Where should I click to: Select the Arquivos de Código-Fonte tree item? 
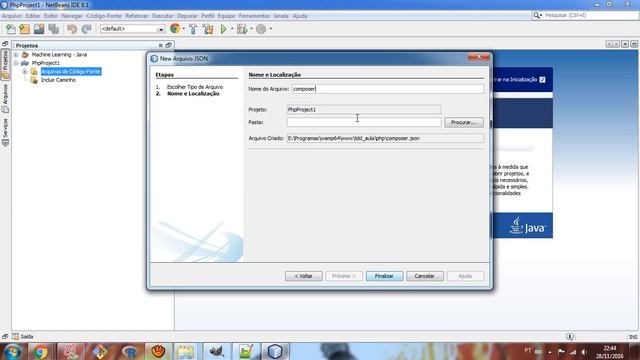point(71,71)
